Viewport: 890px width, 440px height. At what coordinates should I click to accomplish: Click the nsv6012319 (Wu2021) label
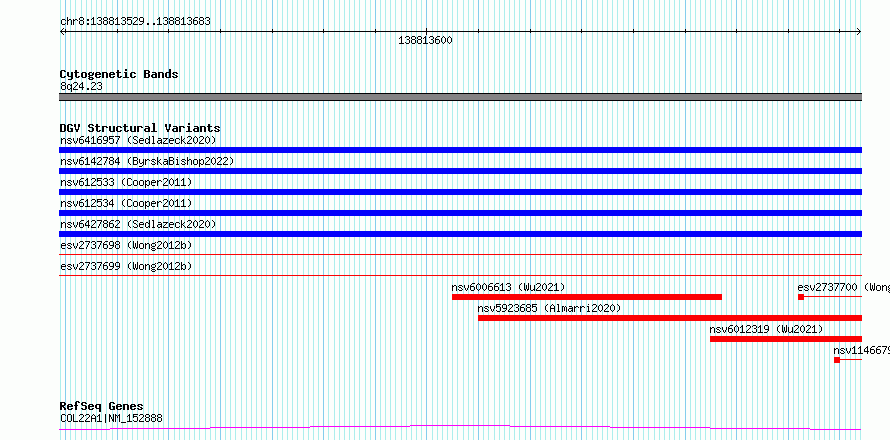click(x=766, y=329)
